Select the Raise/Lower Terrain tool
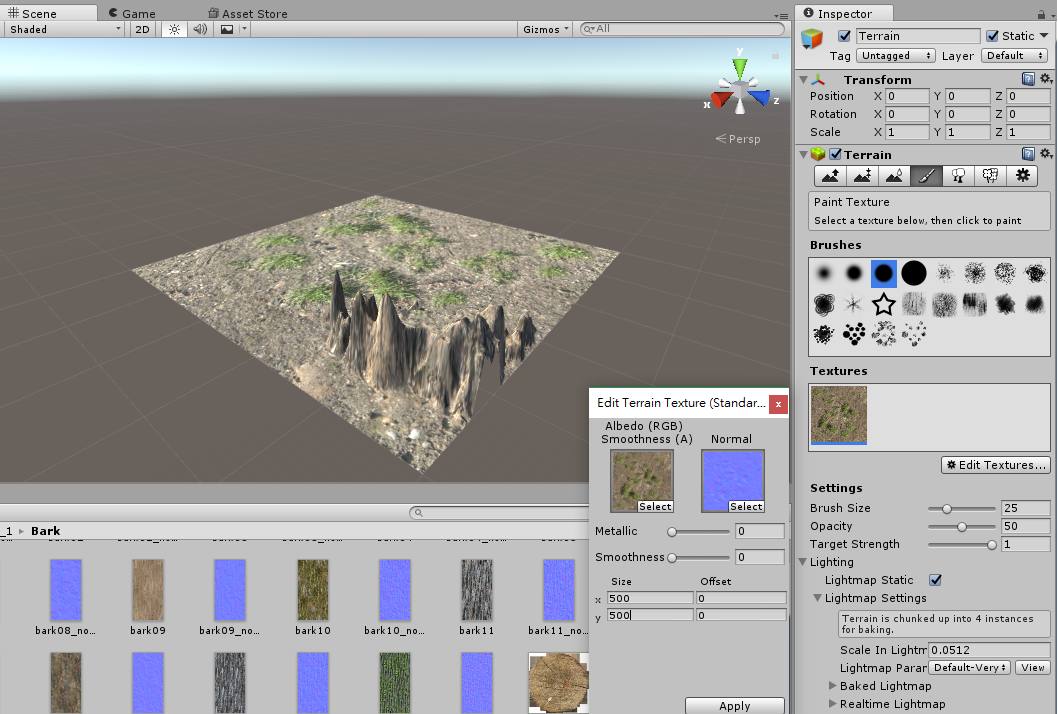Image resolution: width=1058 pixels, height=714 pixels. coord(830,176)
